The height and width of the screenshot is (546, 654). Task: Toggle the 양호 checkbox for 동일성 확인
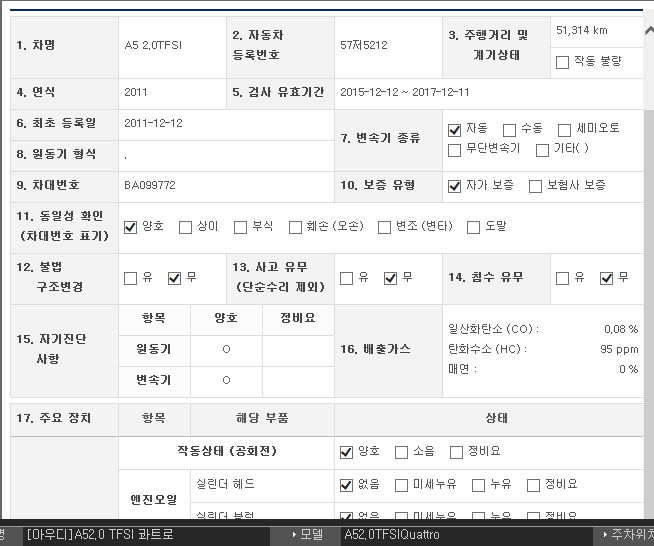(x=130, y=227)
